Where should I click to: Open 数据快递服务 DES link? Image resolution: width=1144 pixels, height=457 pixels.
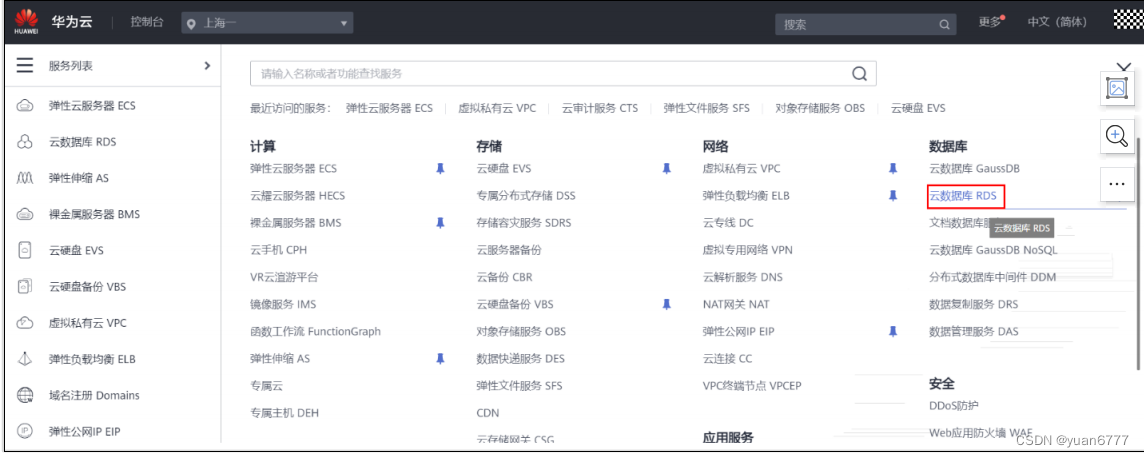pyautogui.click(x=520, y=358)
